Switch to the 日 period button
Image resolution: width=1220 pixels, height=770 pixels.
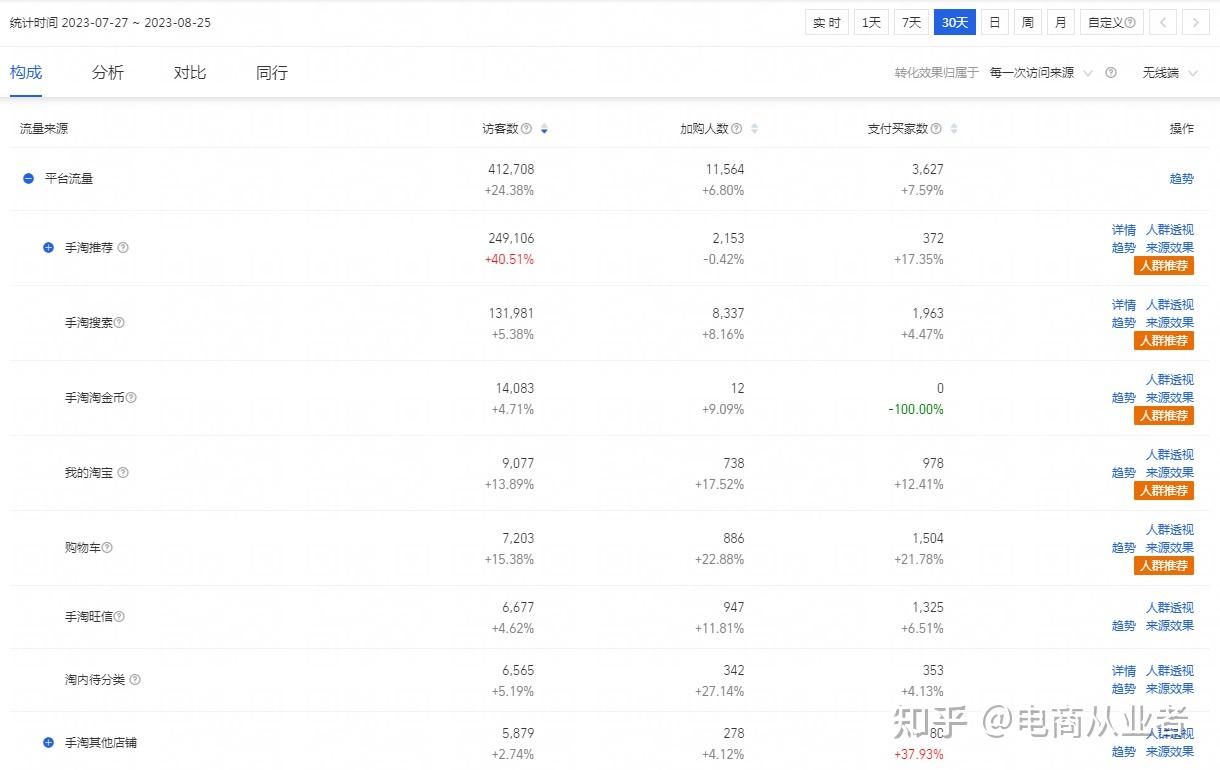(994, 22)
